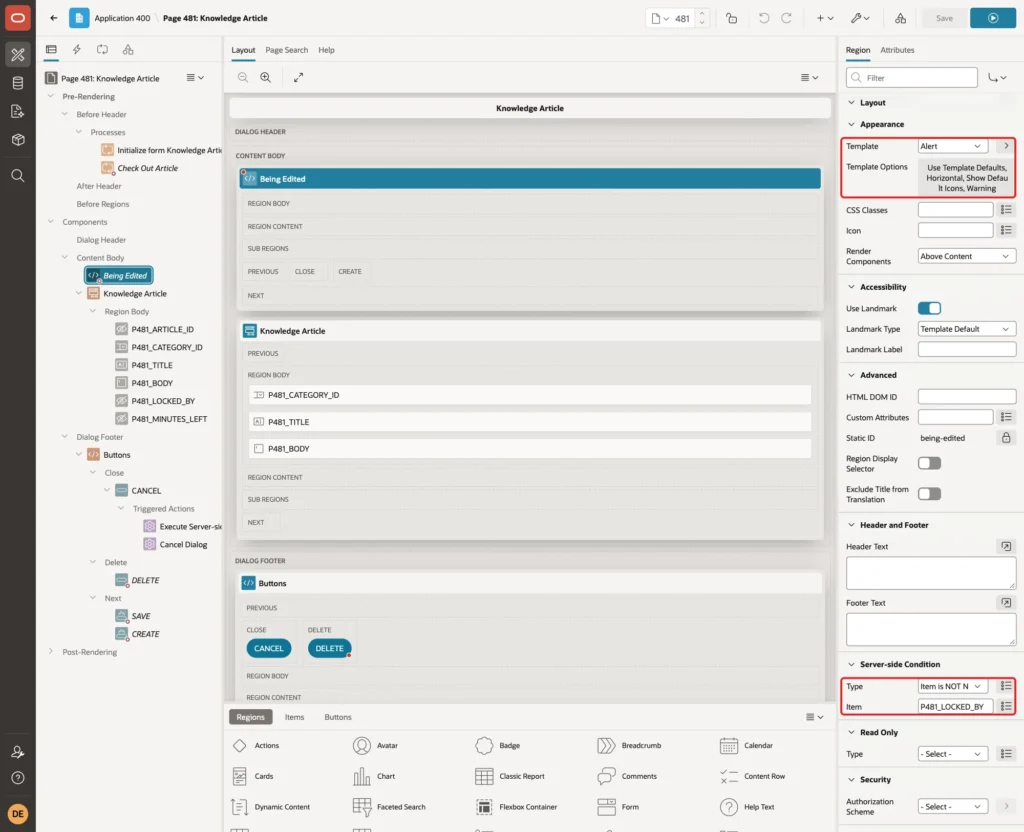Open Shared Components from top toolbar
This screenshot has height=832, width=1024.
[900, 18]
